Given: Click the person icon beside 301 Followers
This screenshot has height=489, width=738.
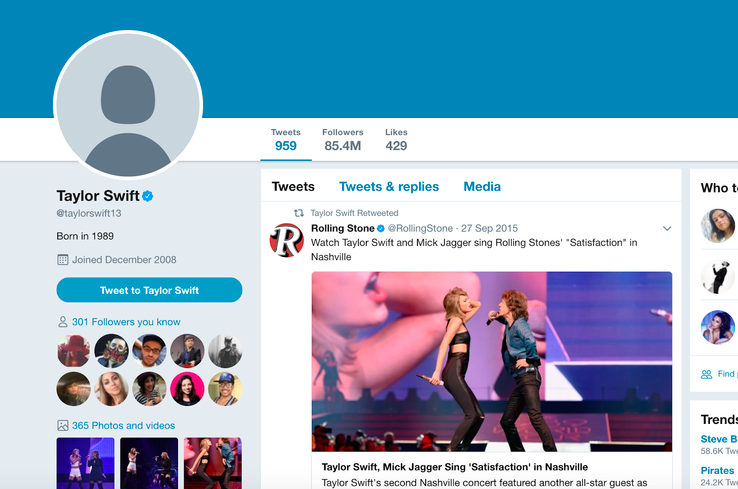Looking at the screenshot, I should 63,322.
